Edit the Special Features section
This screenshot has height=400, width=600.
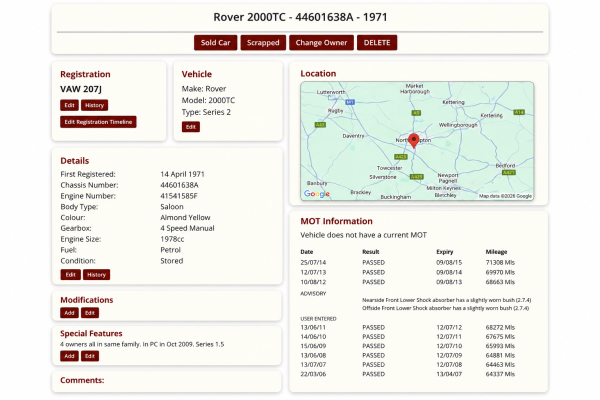click(90, 356)
